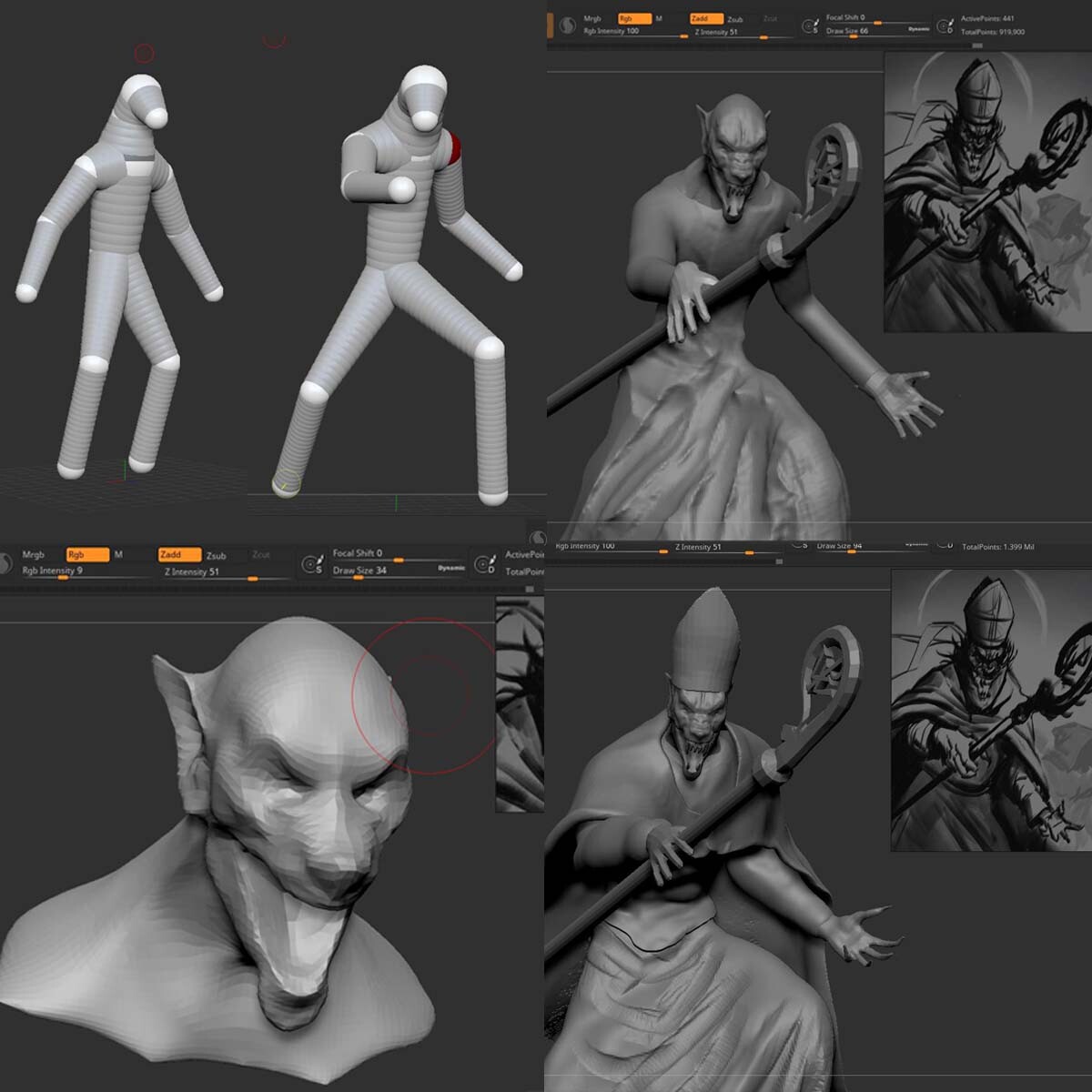
Task: Enable M material mode in the Draw Size 34 toolbar
Action: tap(118, 555)
